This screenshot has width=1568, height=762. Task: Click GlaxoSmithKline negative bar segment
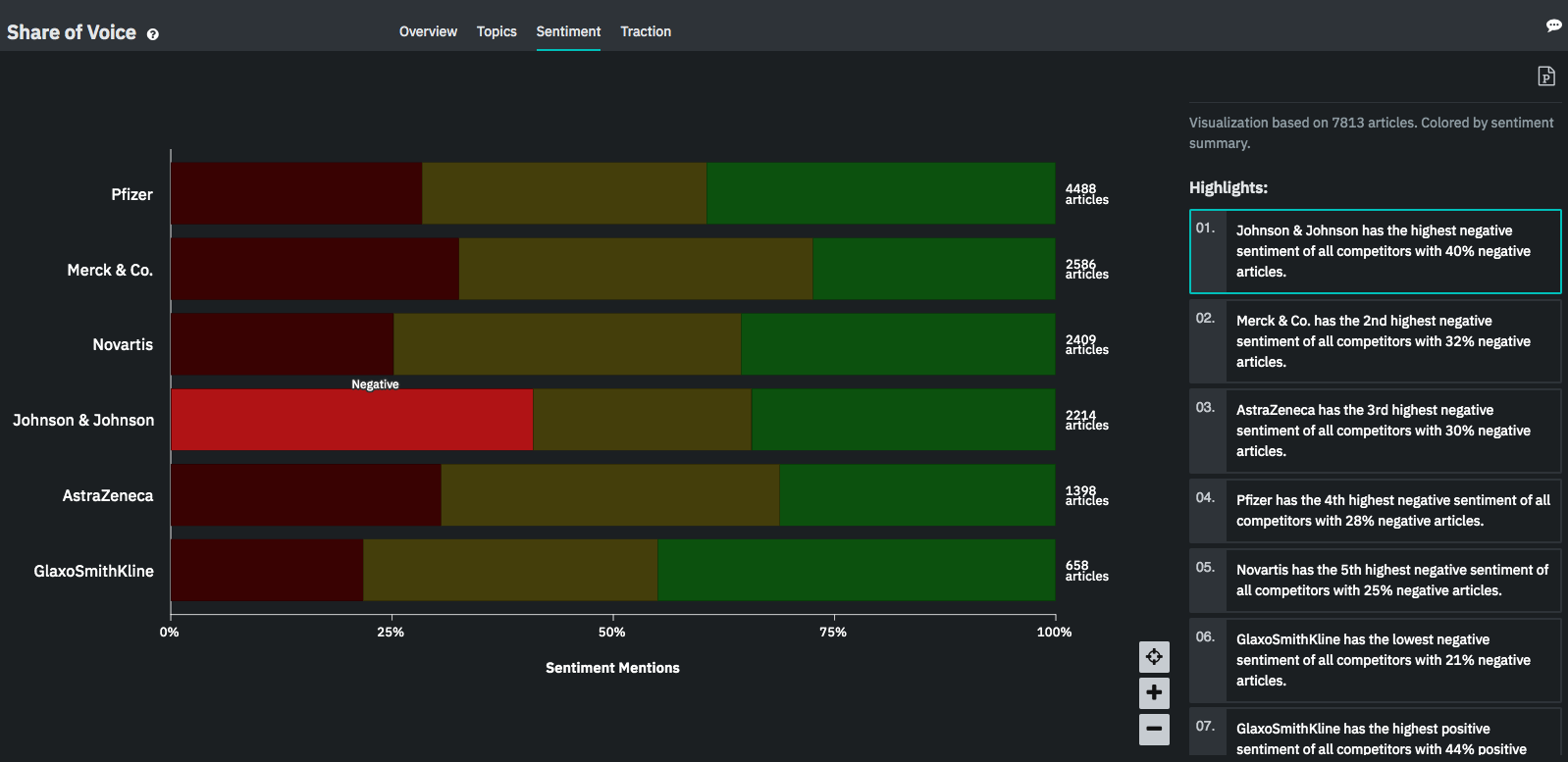[267, 570]
